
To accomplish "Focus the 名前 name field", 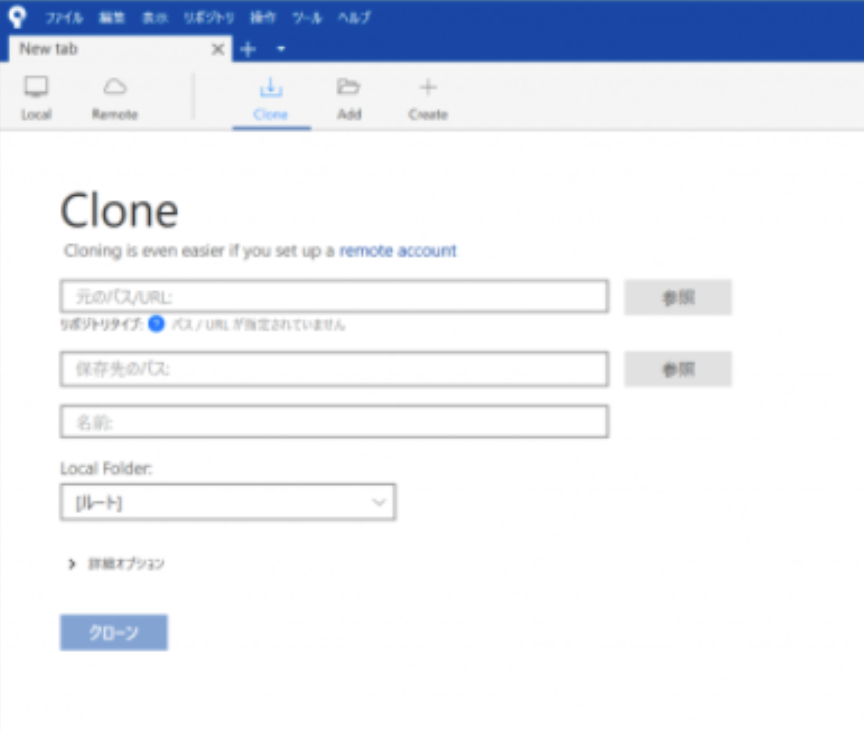I will [x=334, y=421].
